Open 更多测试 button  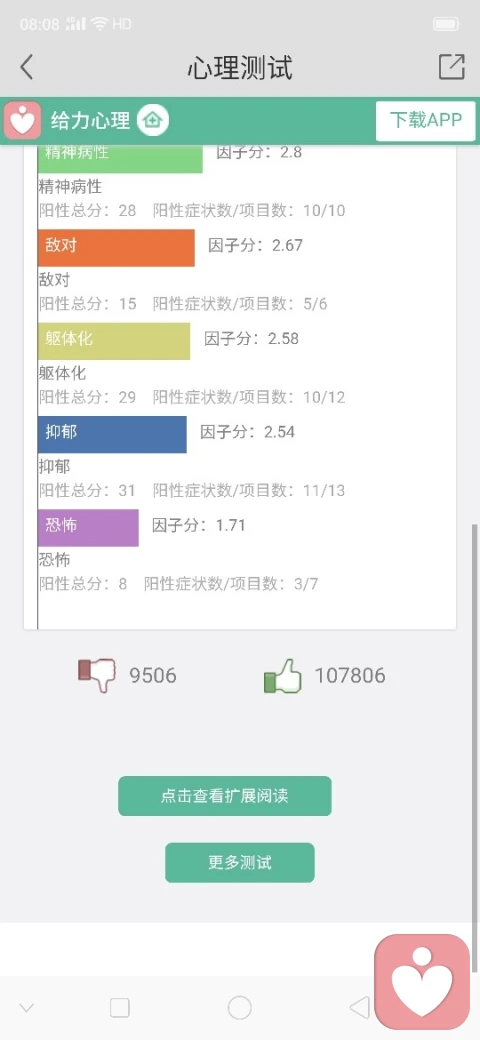[239, 862]
